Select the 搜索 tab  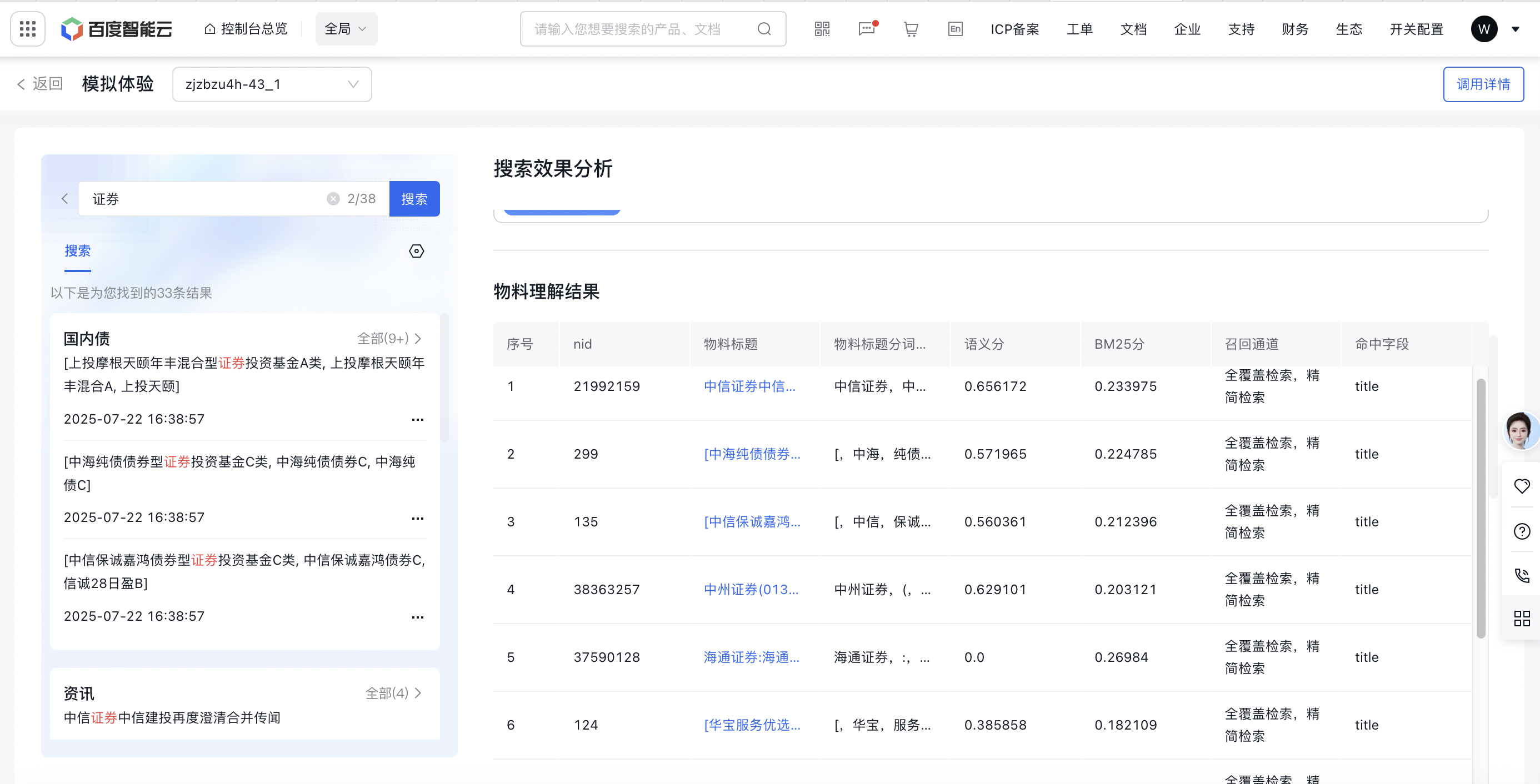(77, 251)
